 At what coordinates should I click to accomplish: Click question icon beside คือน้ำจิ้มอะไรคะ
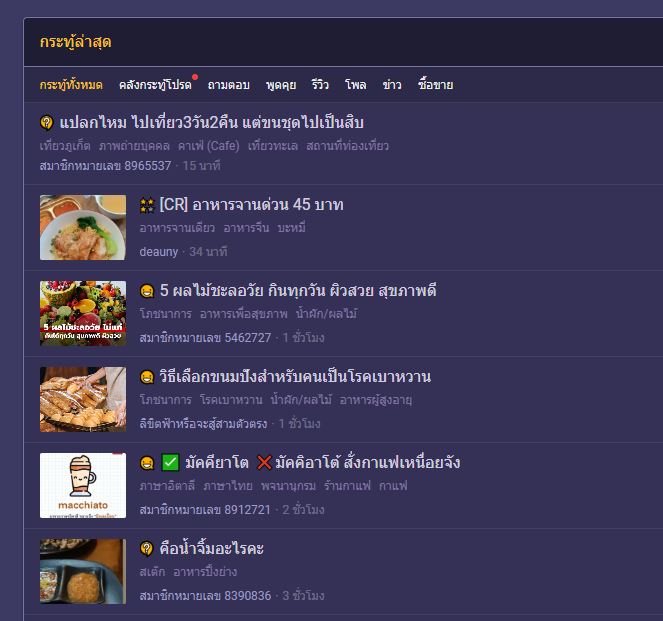(x=147, y=549)
